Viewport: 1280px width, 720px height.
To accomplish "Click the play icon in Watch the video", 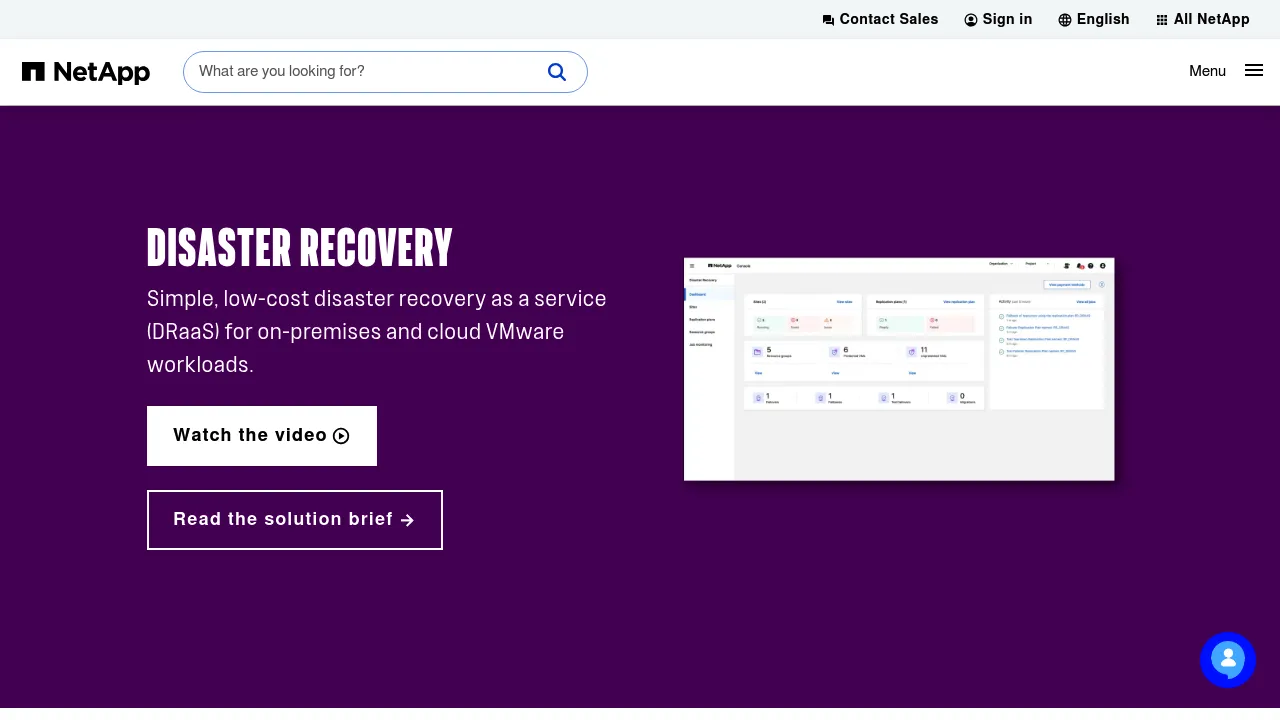I will (341, 436).
